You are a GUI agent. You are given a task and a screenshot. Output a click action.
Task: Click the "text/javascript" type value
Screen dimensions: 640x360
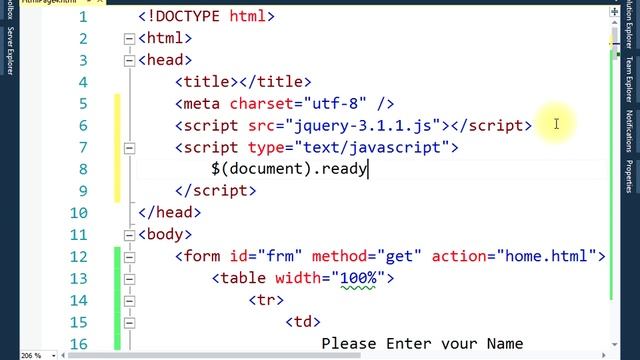pyautogui.click(x=371, y=147)
